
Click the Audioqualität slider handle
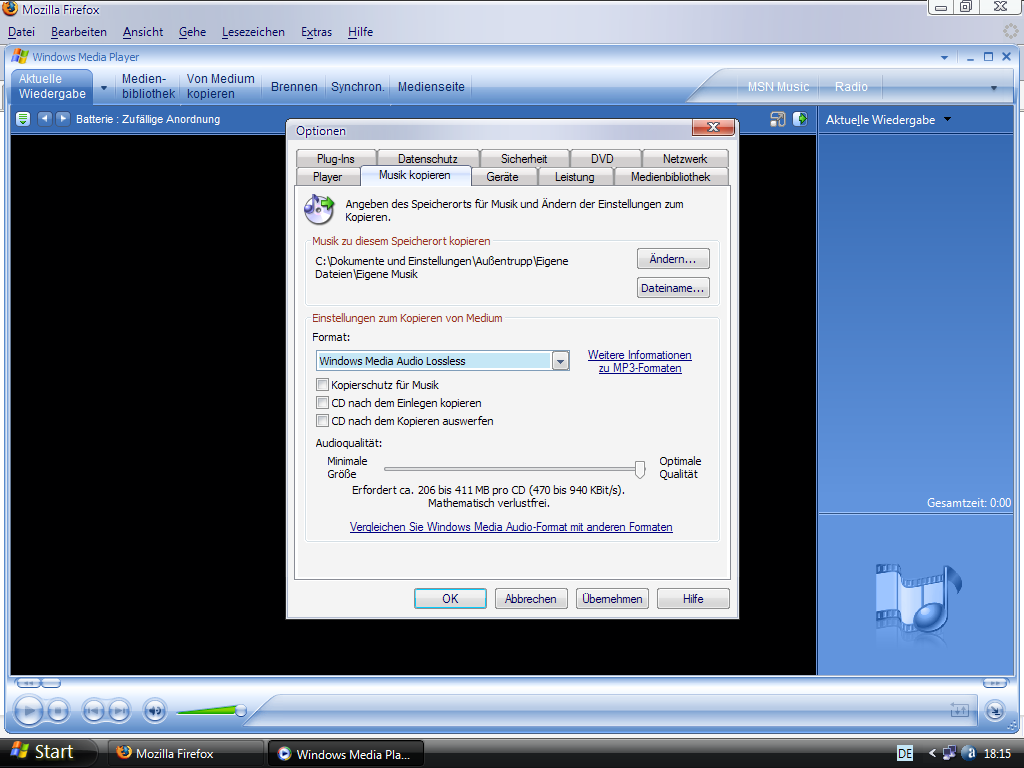pos(640,469)
